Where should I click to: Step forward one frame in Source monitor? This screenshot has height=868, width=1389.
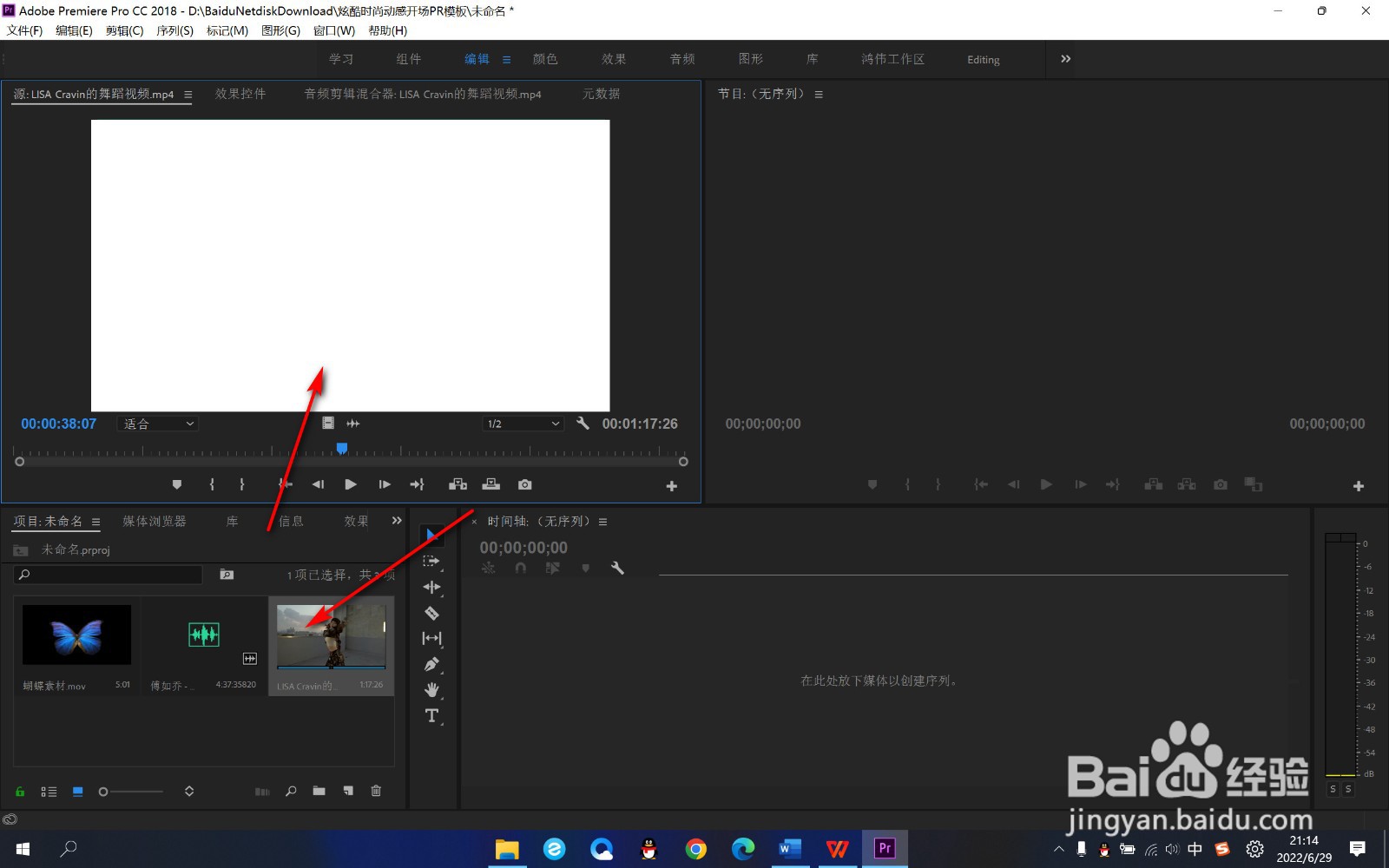pyautogui.click(x=385, y=484)
